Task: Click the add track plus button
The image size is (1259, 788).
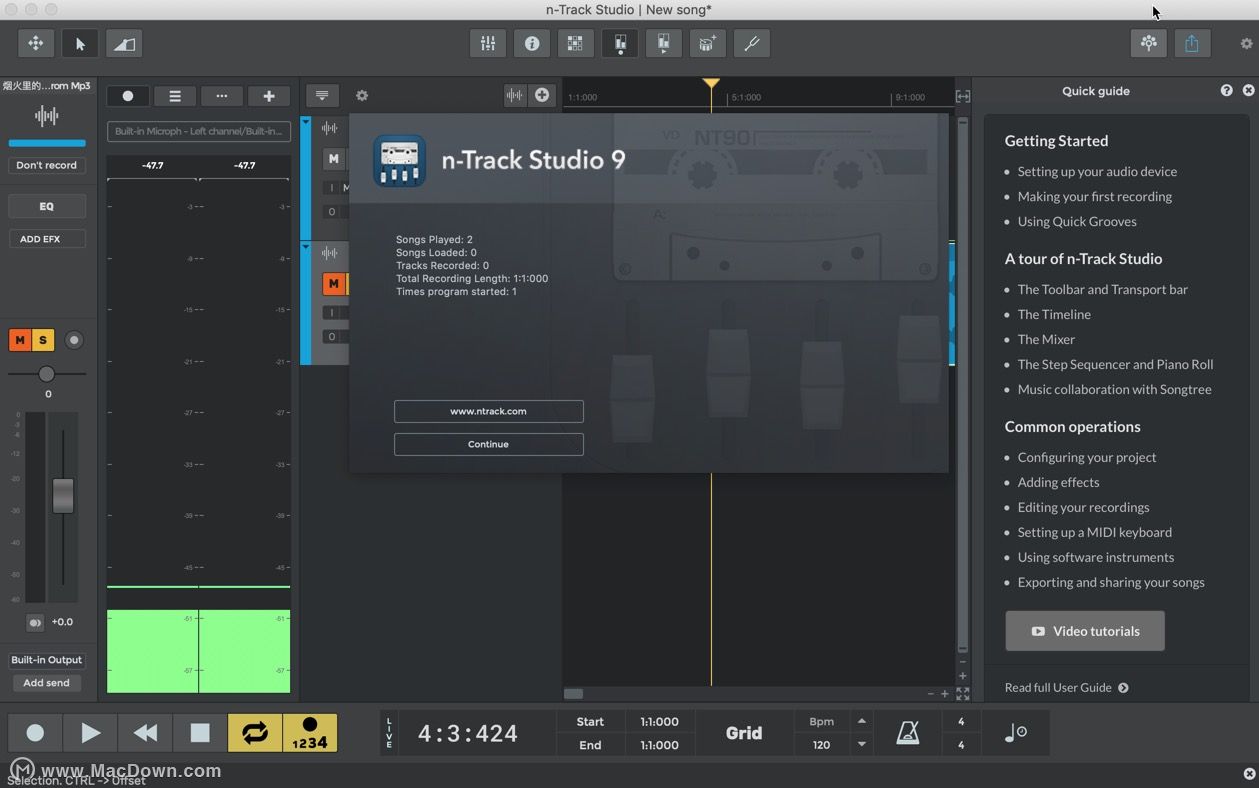Action: (269, 96)
